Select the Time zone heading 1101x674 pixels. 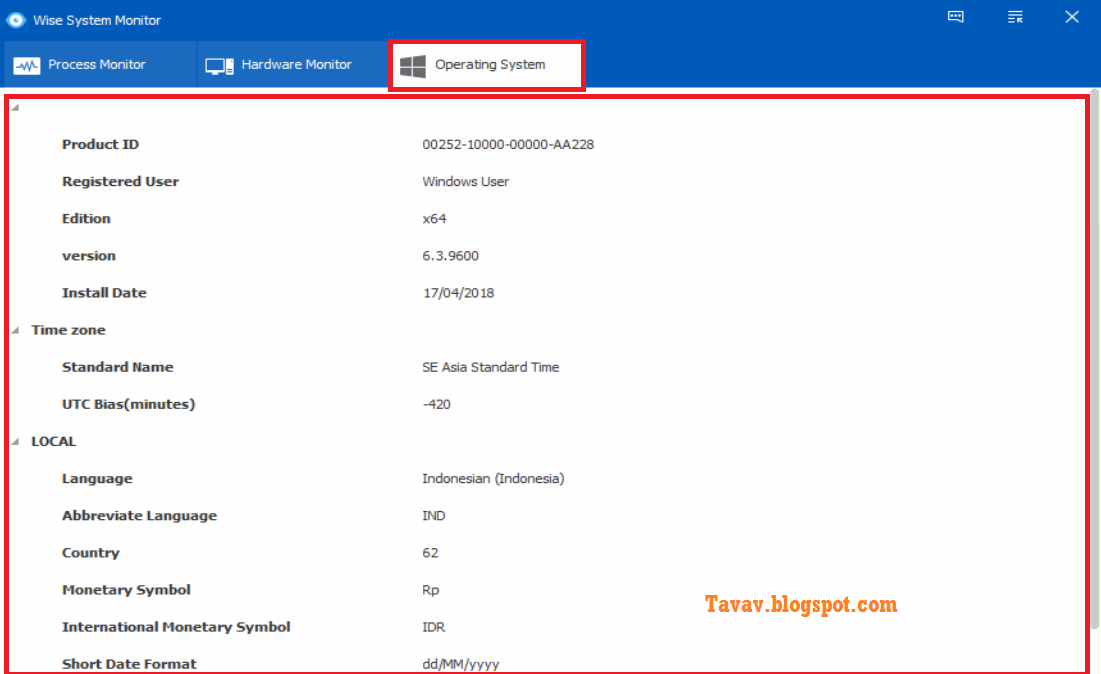pos(68,330)
